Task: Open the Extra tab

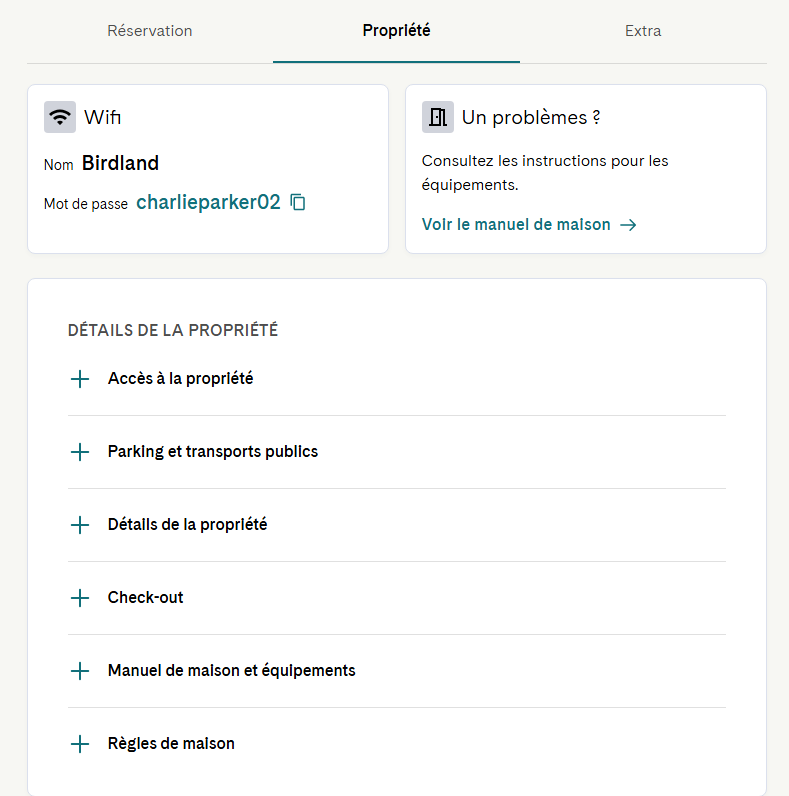Action: pyautogui.click(x=643, y=31)
